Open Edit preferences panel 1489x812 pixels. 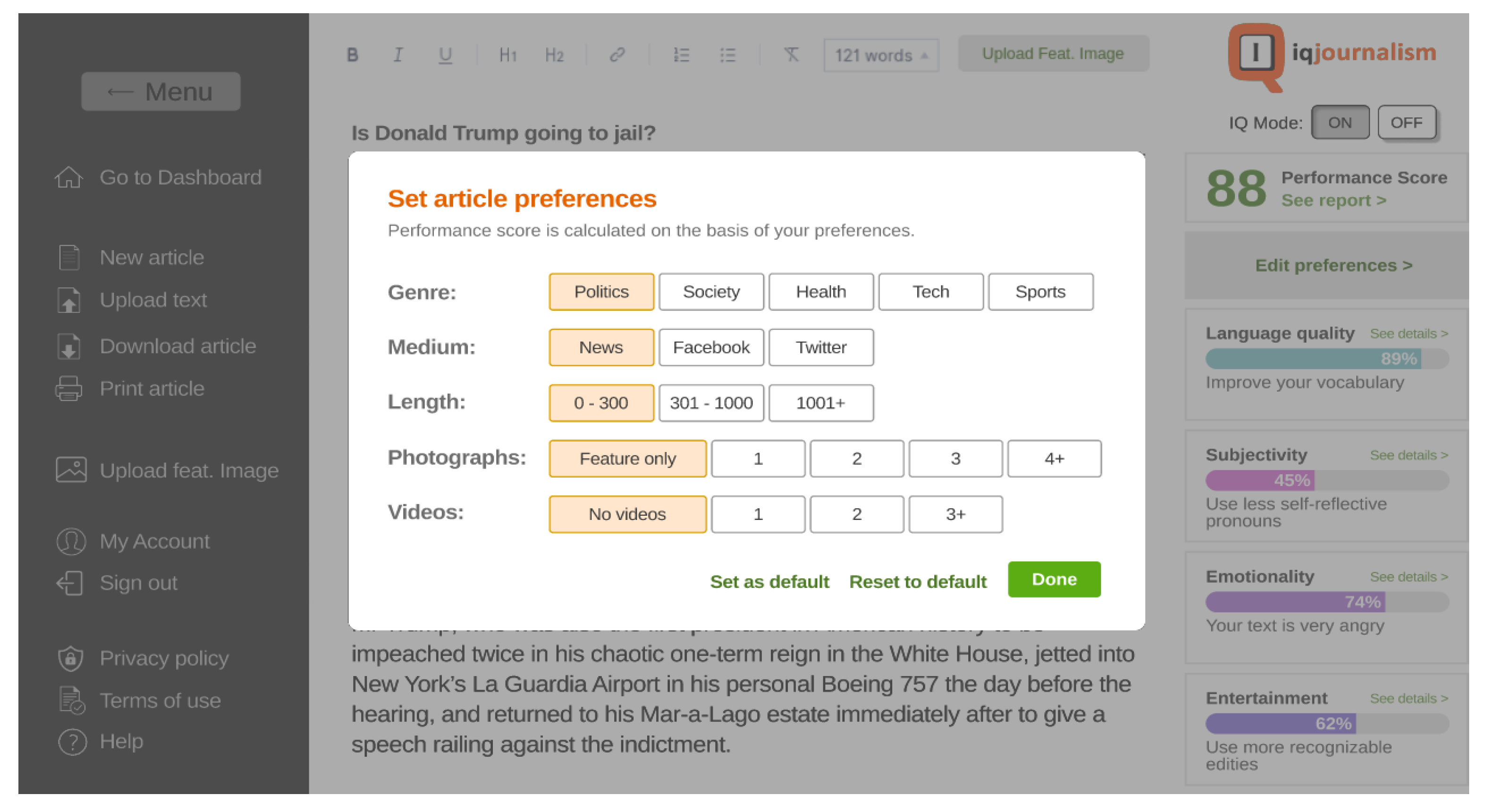coord(1333,265)
